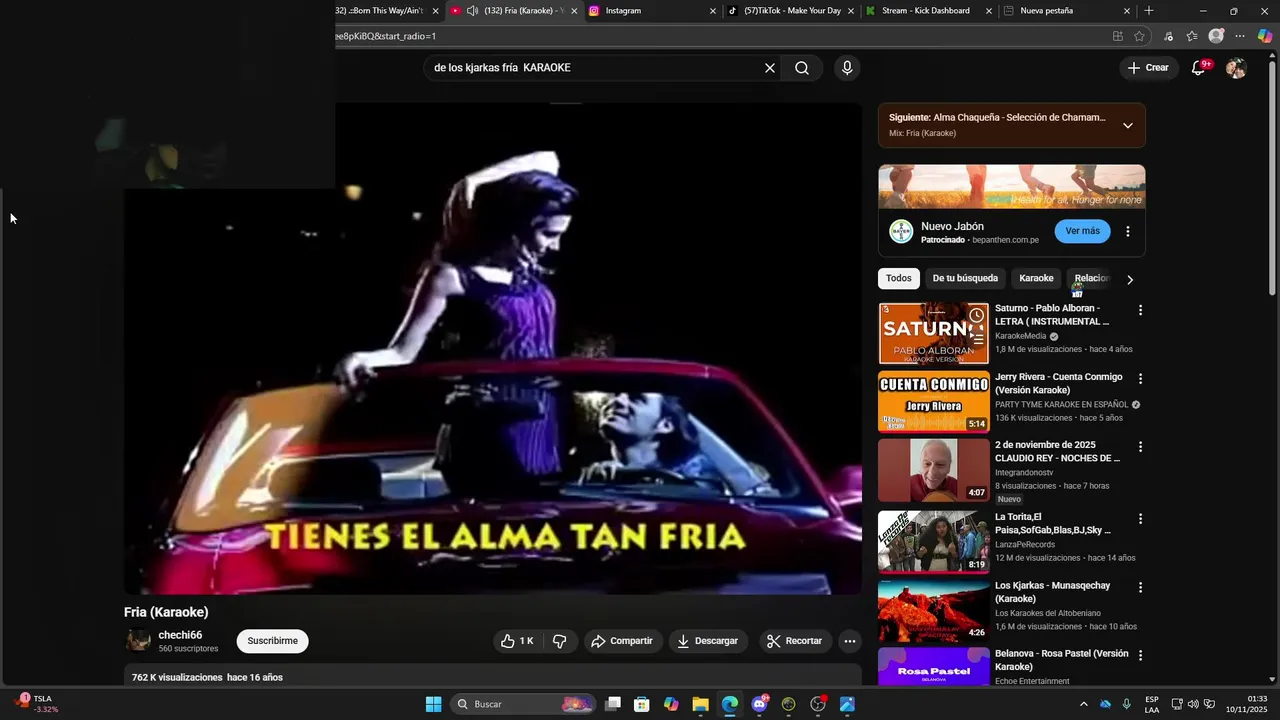
Task: Open options for Jerry Rivera - Cuenta Conmigo
Action: tap(1140, 379)
